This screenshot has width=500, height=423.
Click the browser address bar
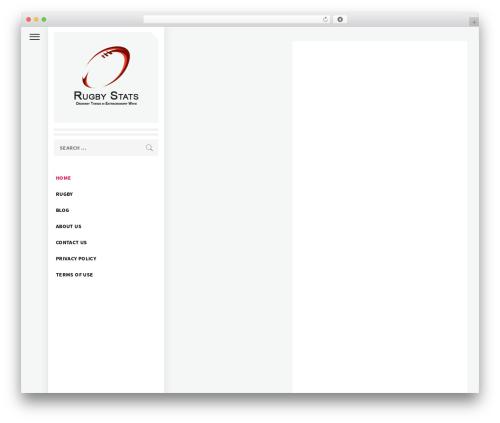[237, 19]
